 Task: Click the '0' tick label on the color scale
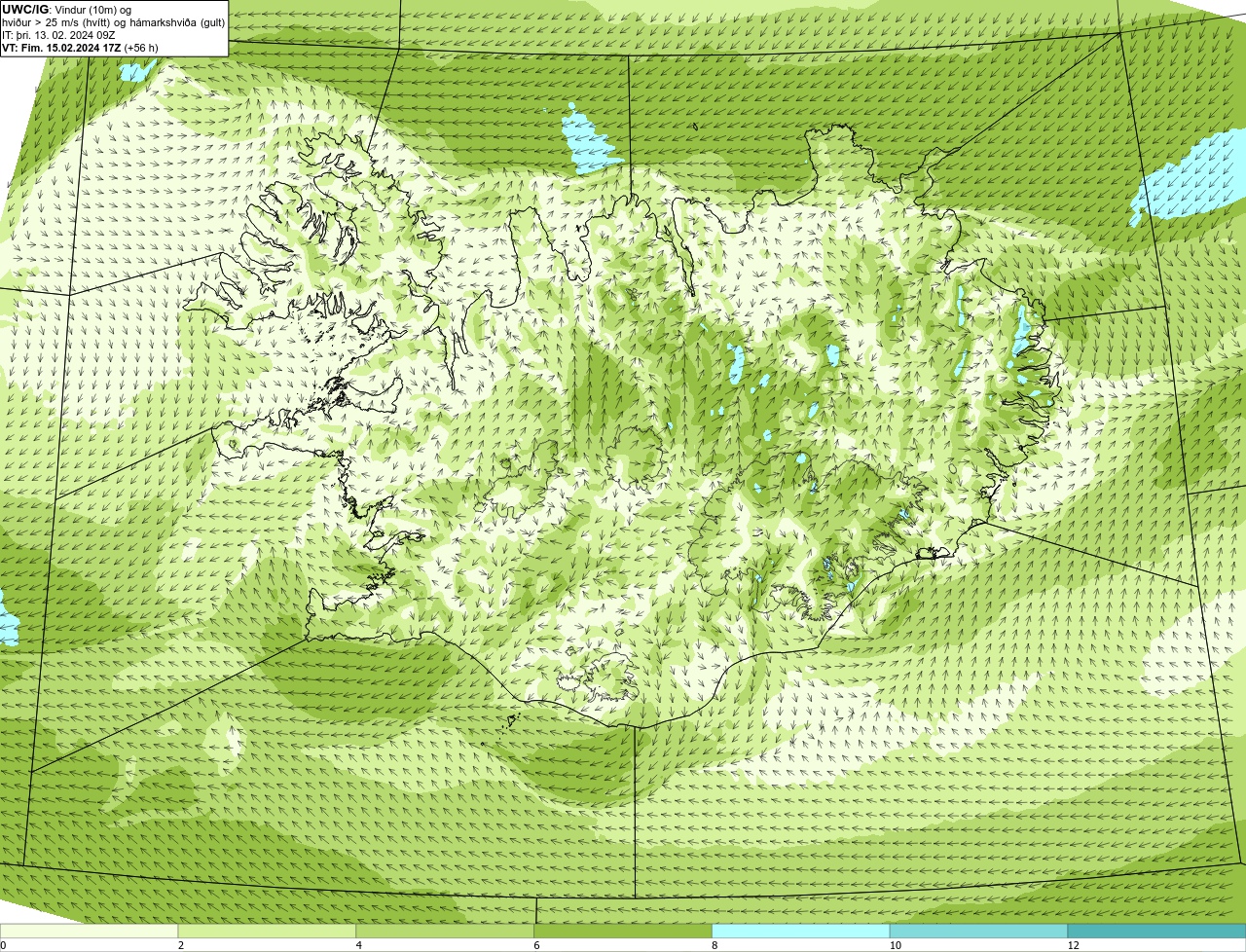[x=4, y=945]
